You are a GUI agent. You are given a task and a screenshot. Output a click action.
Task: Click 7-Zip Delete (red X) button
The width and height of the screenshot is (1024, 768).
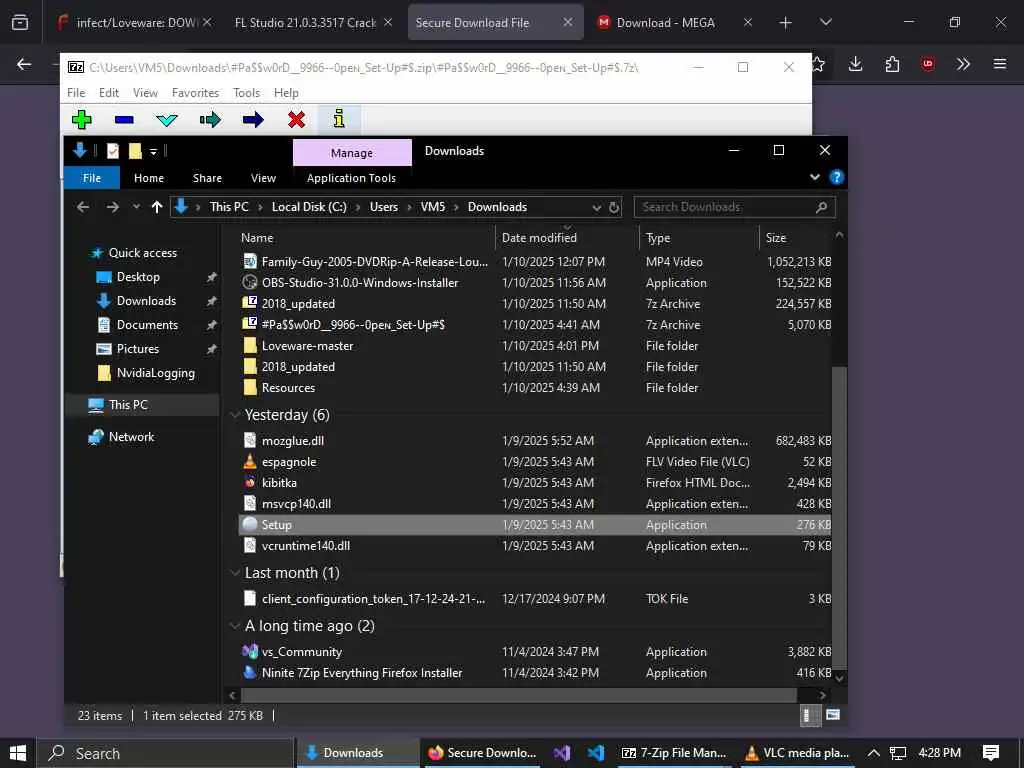pos(296,120)
